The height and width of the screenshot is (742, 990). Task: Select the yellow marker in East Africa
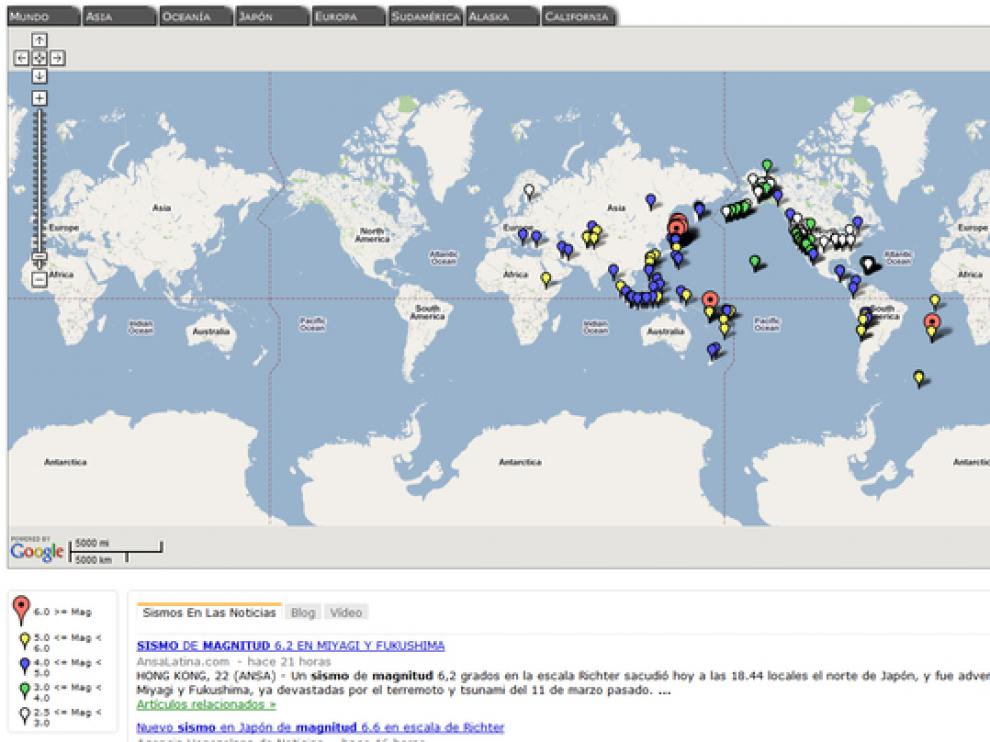point(546,278)
